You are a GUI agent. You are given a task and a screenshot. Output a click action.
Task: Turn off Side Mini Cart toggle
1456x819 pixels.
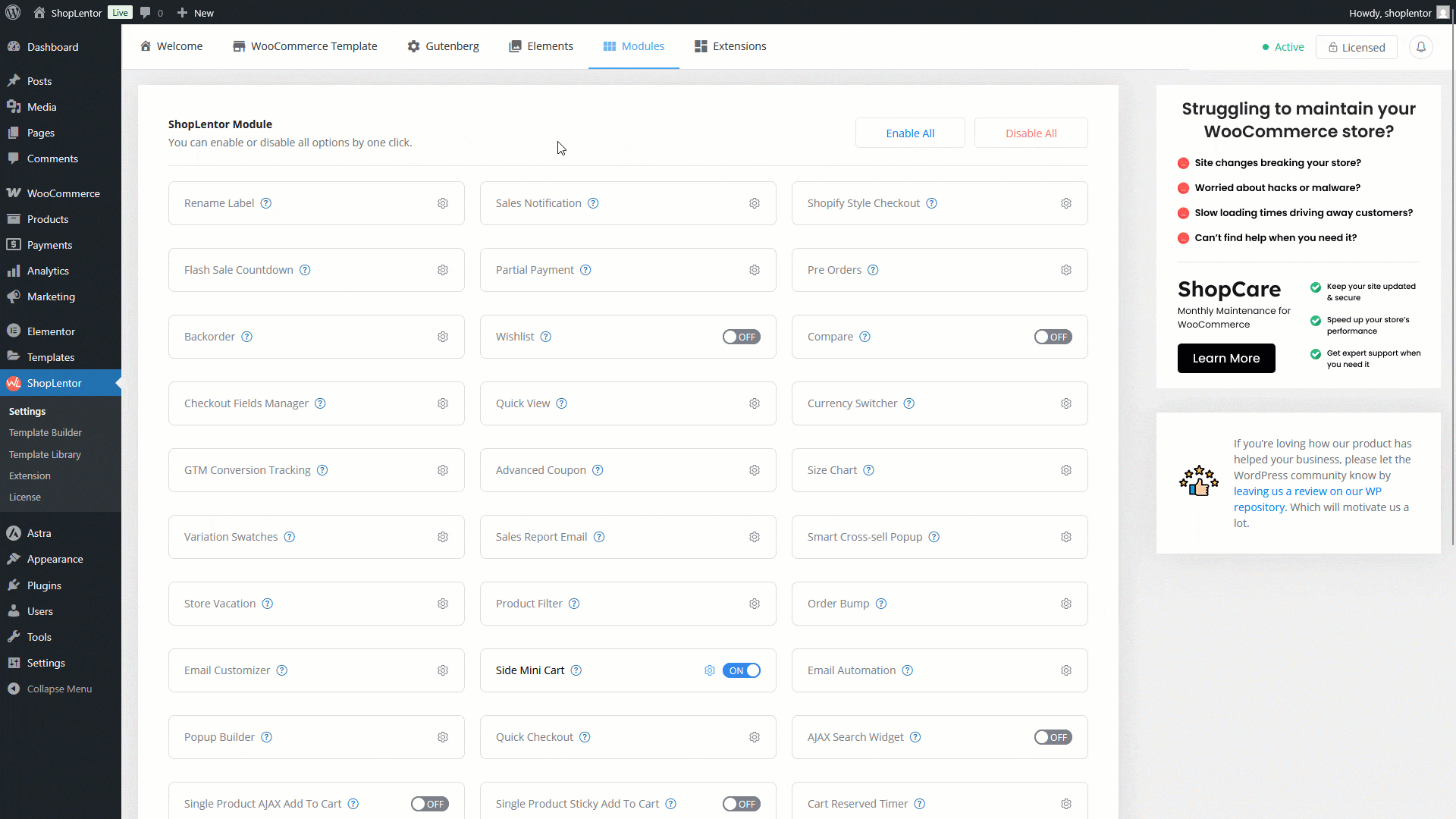tap(741, 670)
